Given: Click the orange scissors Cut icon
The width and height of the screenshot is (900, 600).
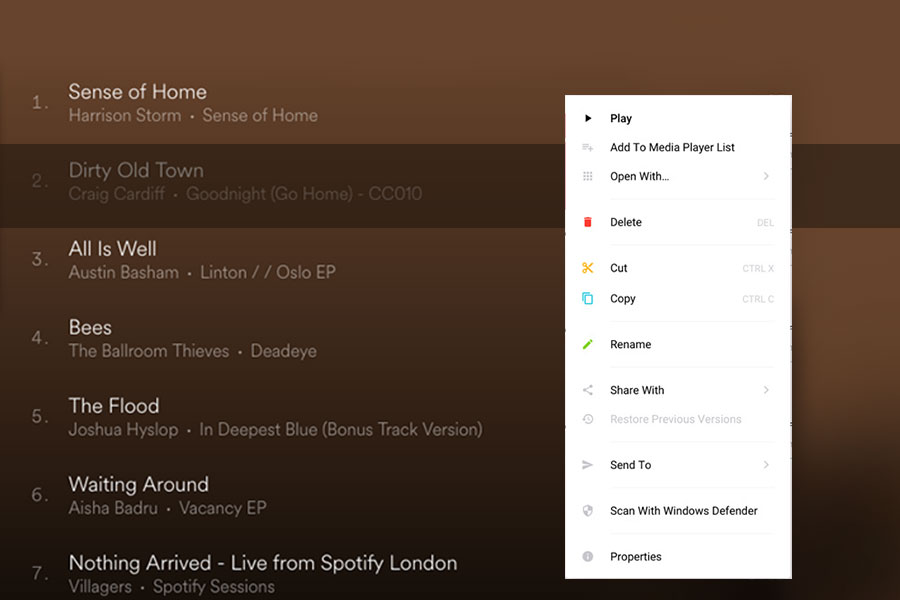Looking at the screenshot, I should [x=588, y=268].
